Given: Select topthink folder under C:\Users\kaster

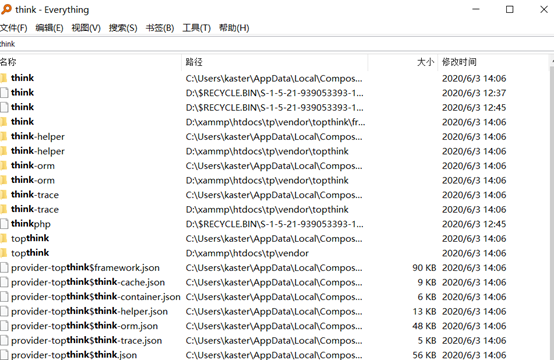Looking at the screenshot, I should pos(30,238).
